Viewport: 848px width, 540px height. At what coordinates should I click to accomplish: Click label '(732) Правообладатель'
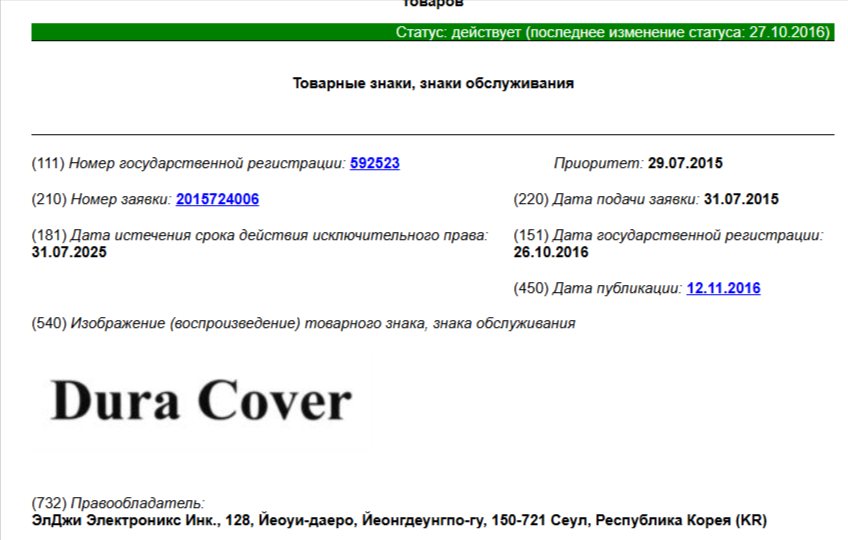tap(118, 503)
